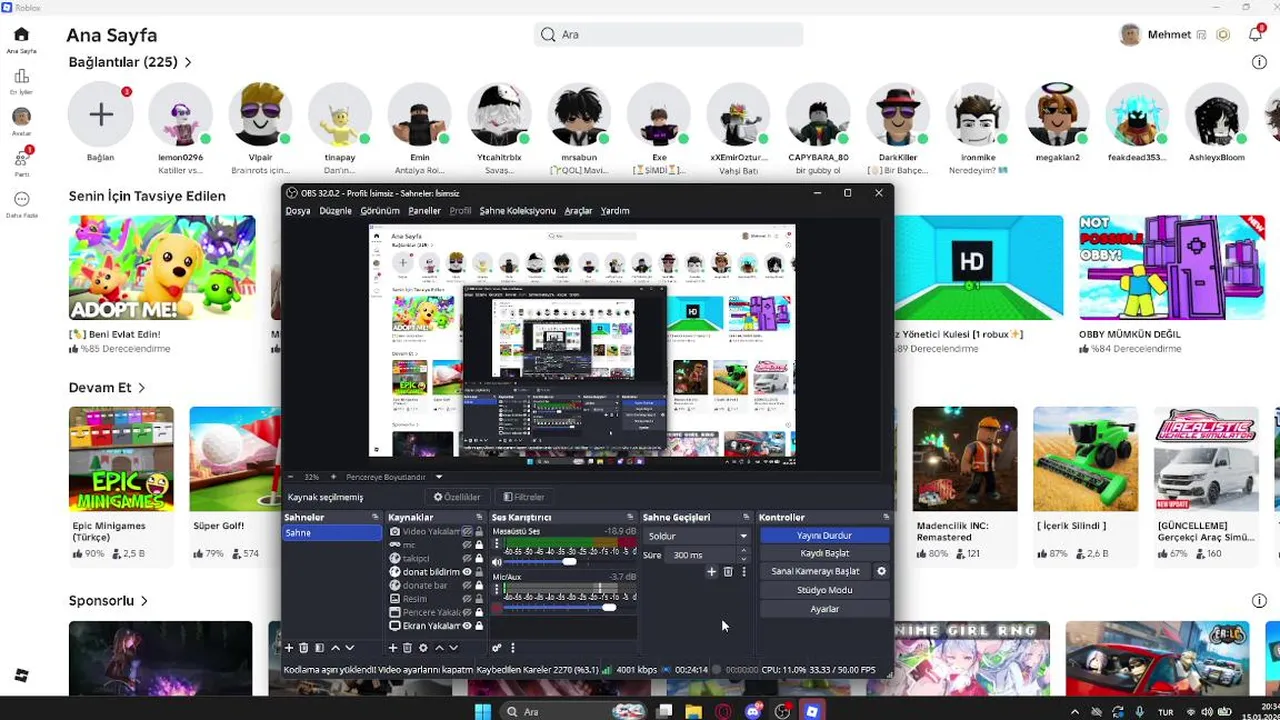This screenshot has height=720, width=1280.
Task: Open Masaüstü Ses three-dot options menu
Action: pos(497,544)
